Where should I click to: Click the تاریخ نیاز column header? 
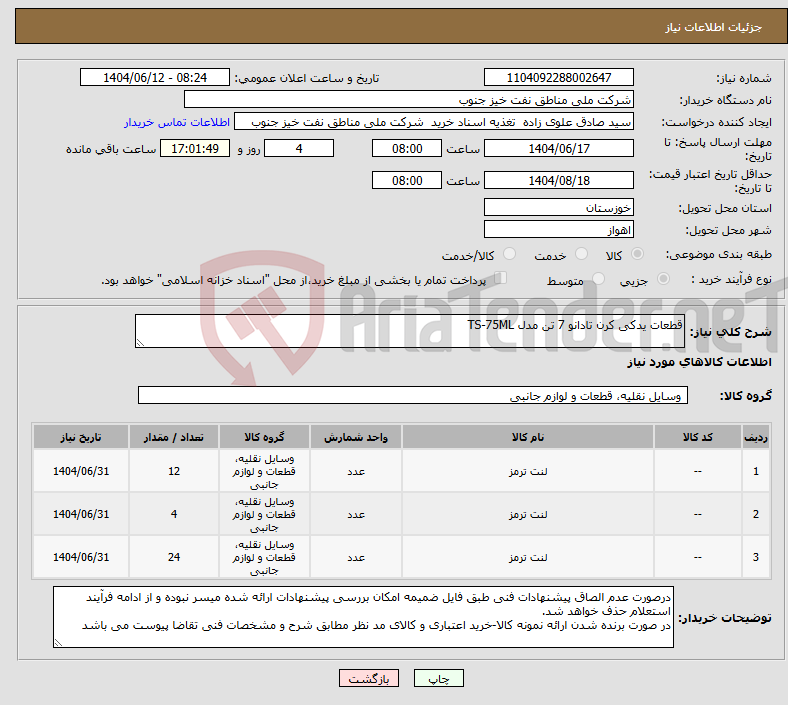(81, 437)
